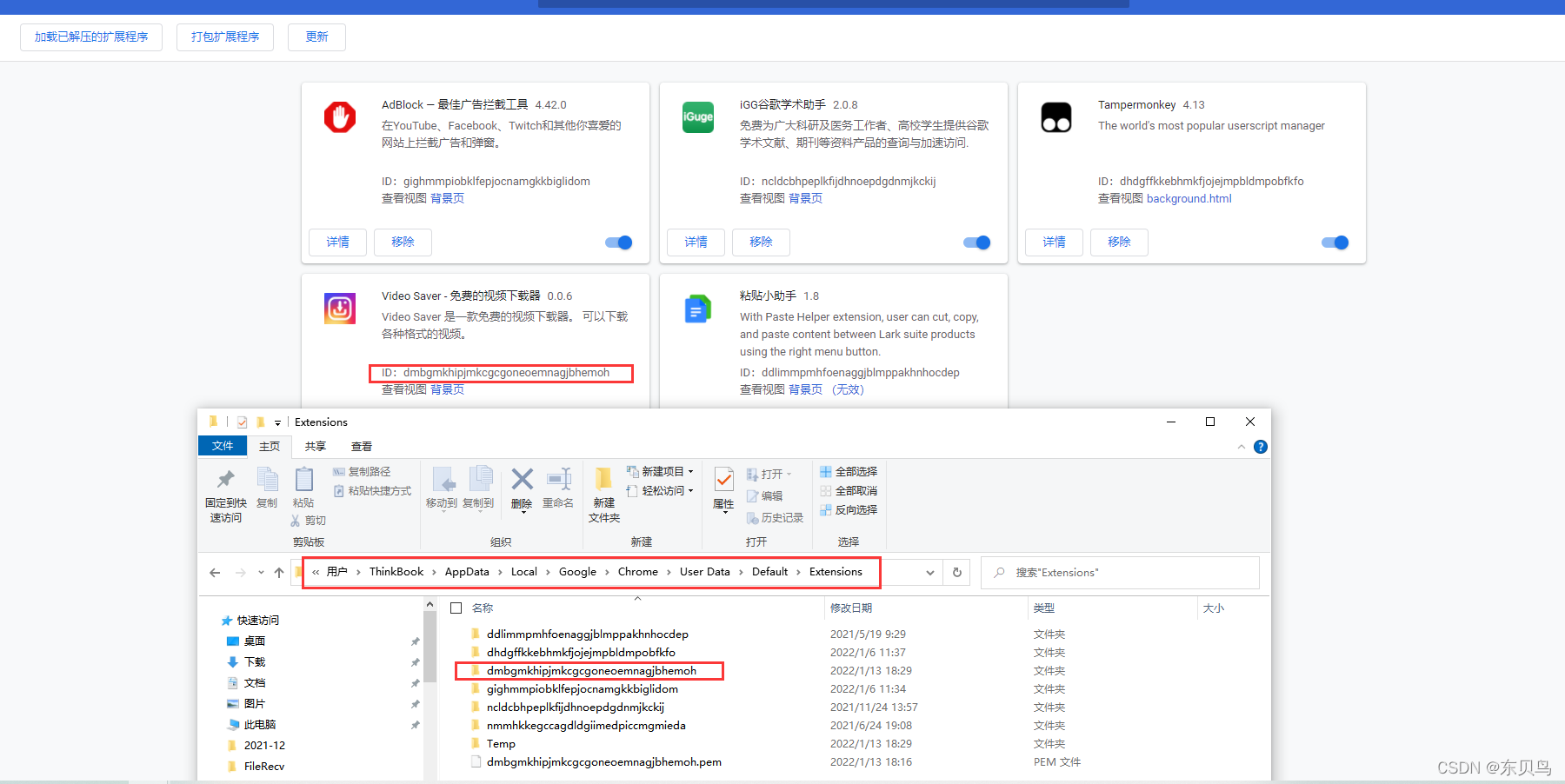Click the Explorer Back arrow
This screenshot has height=784, width=1565.
tap(215, 572)
